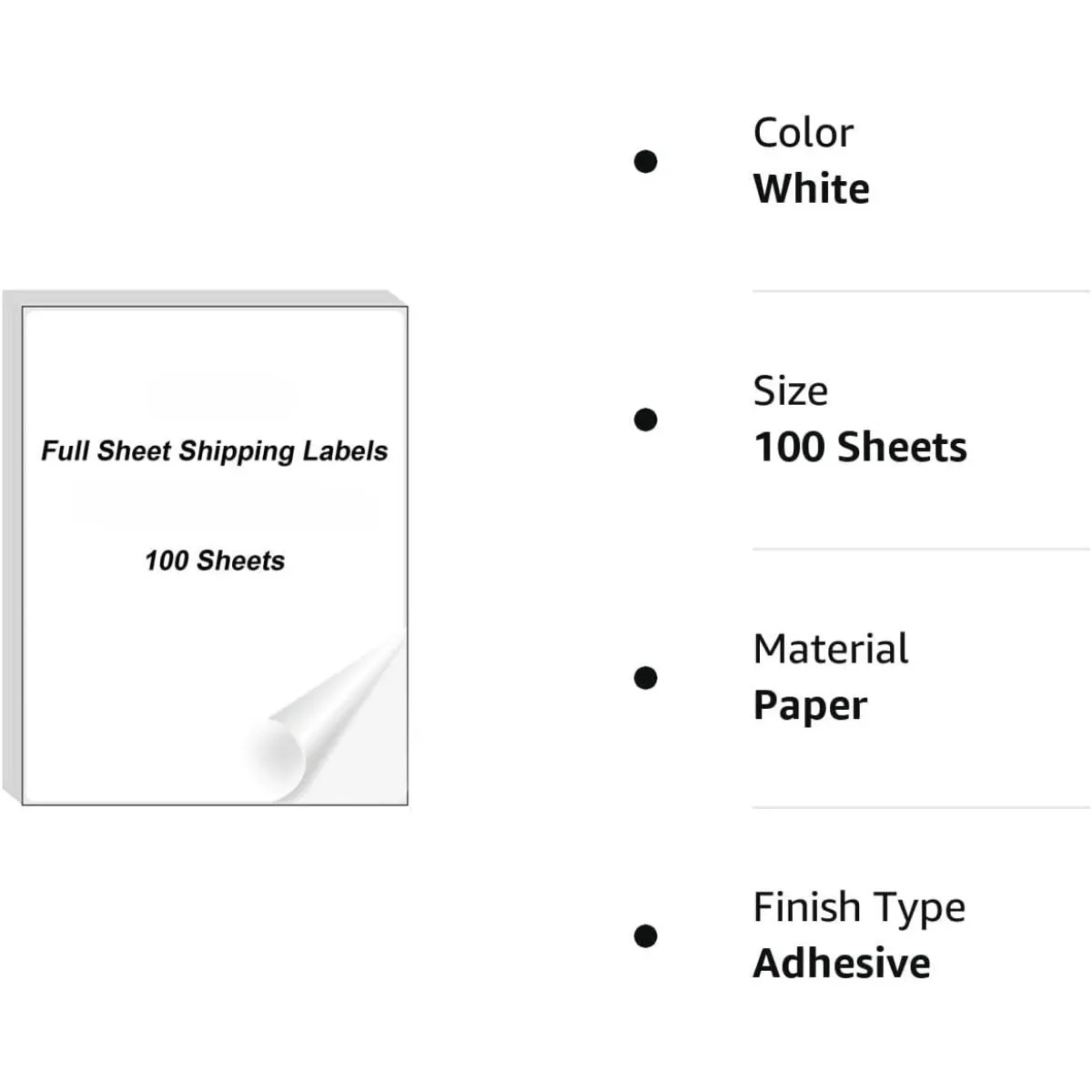This screenshot has width=1092, height=1092.
Task: Click the italic "100 Sheets" text on product
Action: point(215,561)
